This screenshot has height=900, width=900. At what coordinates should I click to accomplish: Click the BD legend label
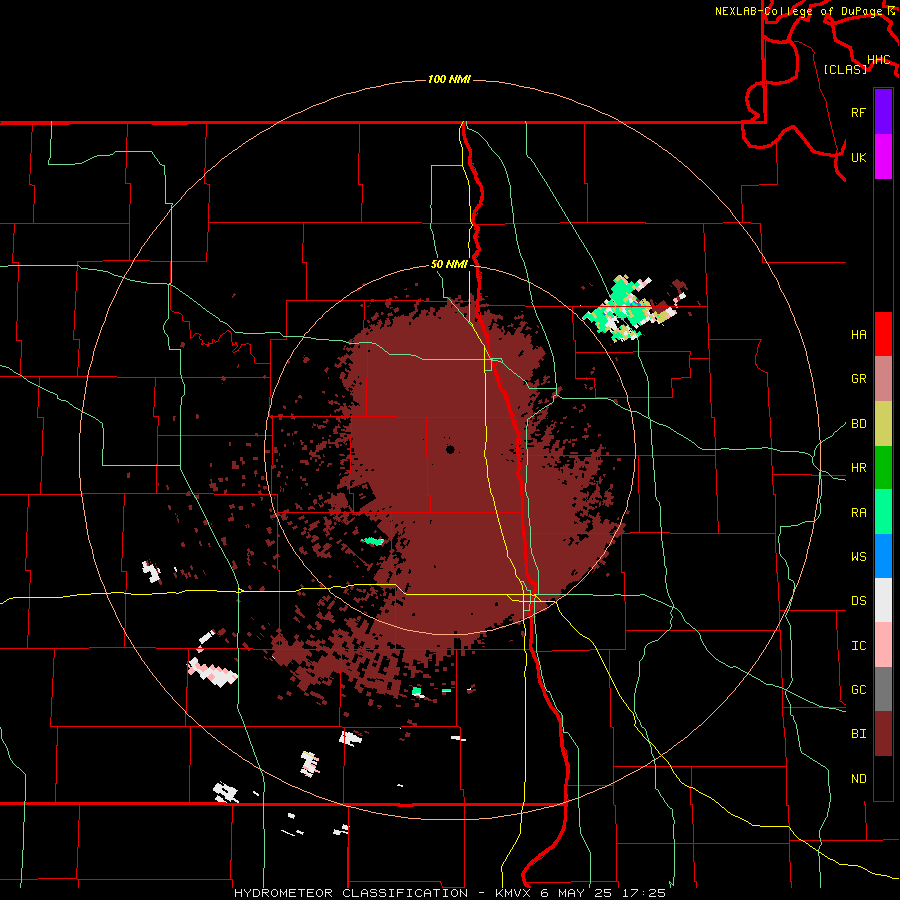tap(859, 424)
